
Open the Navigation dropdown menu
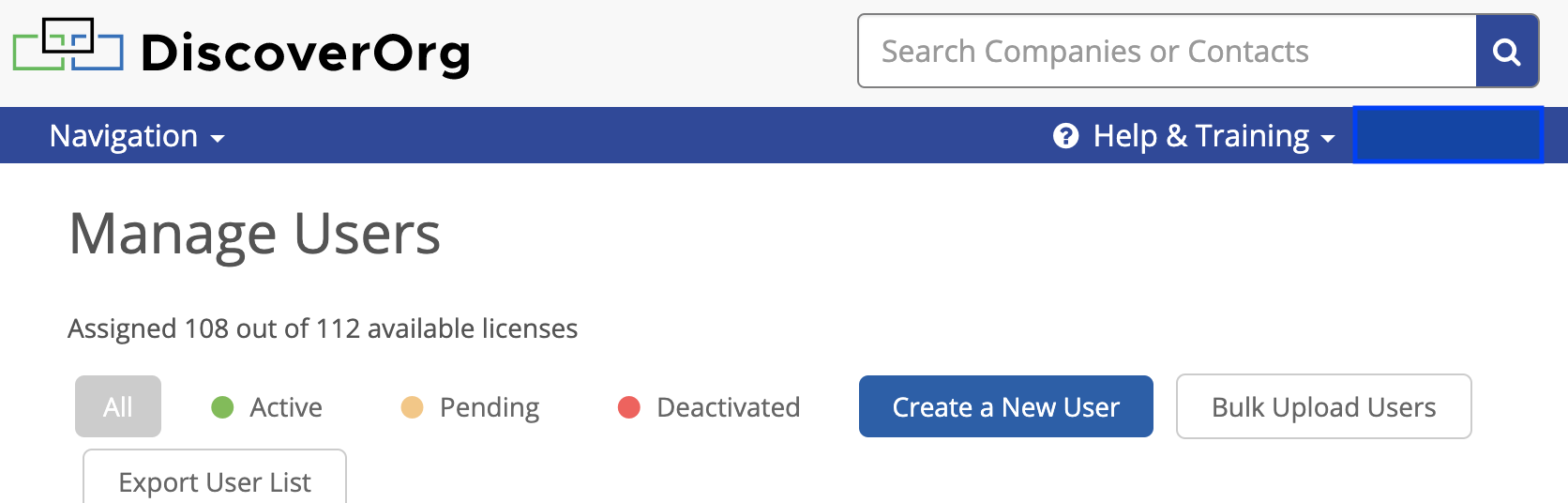(x=137, y=136)
